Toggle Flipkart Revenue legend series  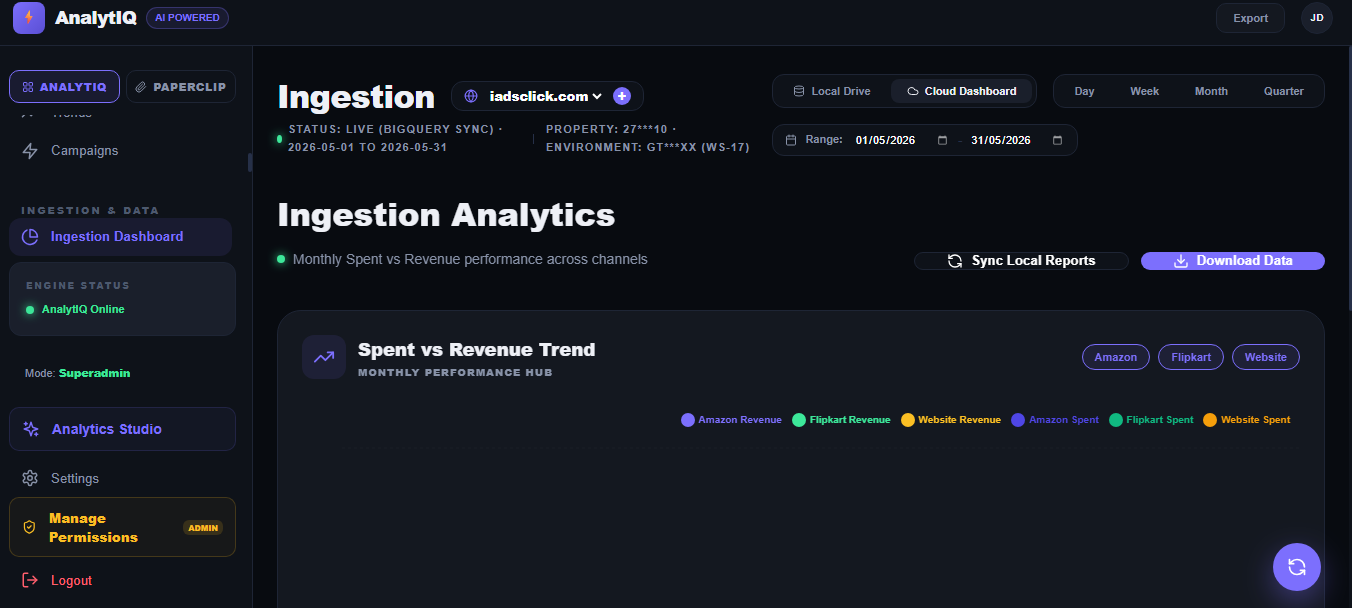(841, 420)
